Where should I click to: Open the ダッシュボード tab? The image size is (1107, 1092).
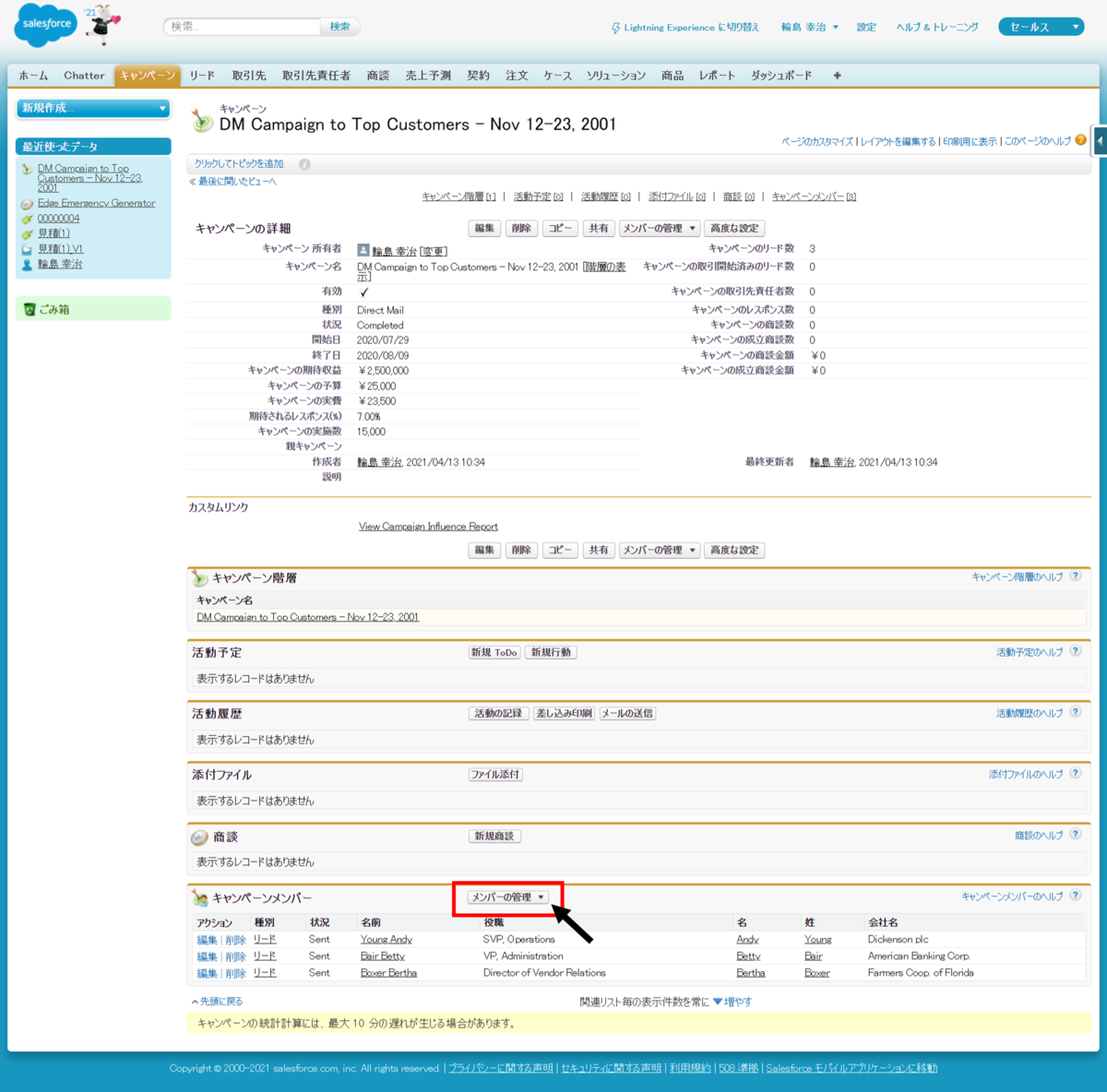(x=781, y=76)
